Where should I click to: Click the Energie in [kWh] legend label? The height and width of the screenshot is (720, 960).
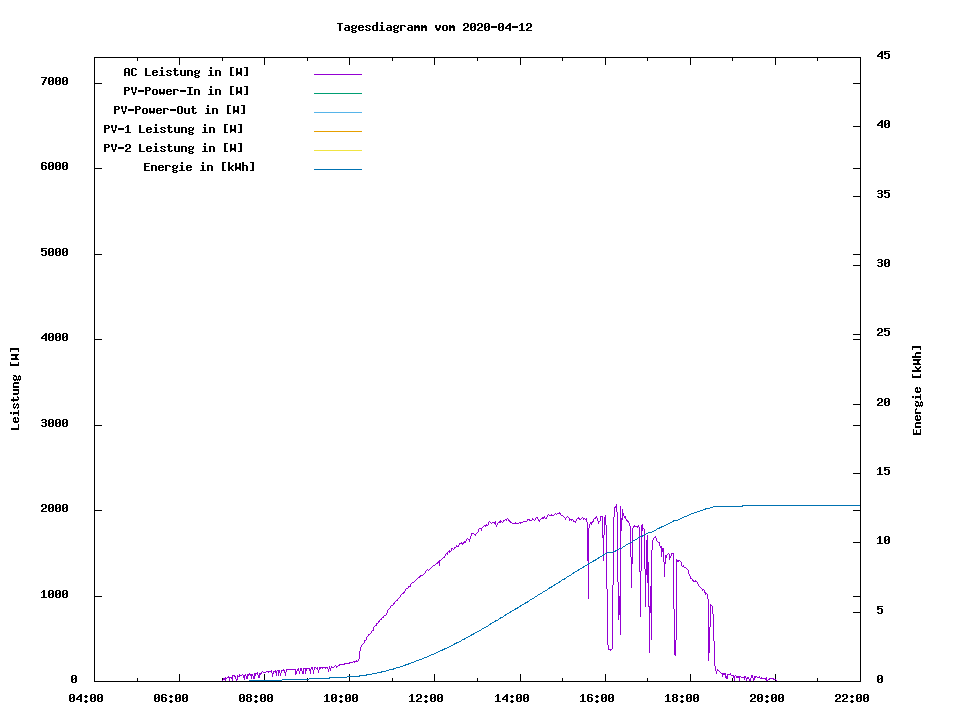click(x=199, y=167)
